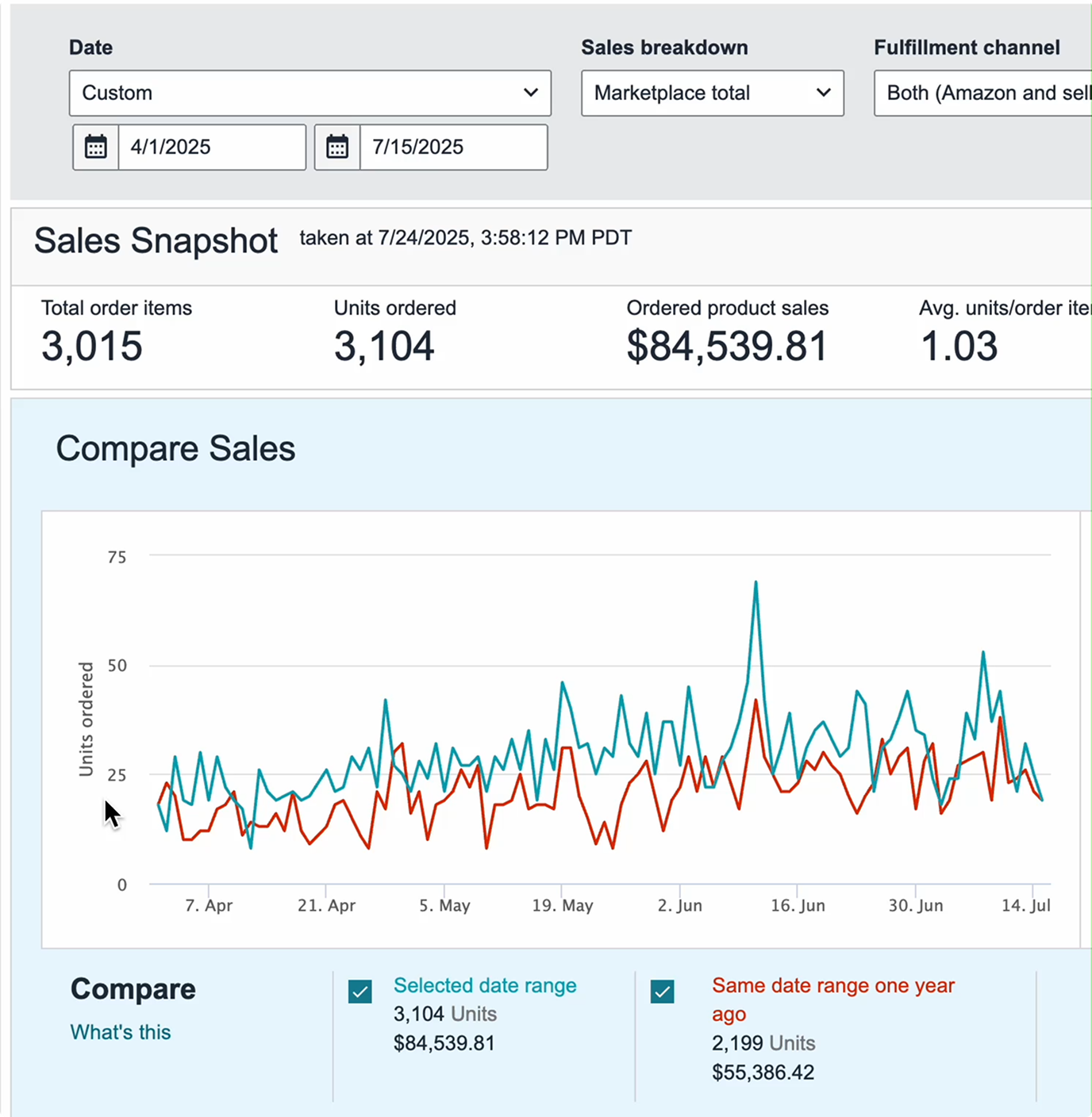Toggle the Same date range one year ago checkbox

pos(663,991)
